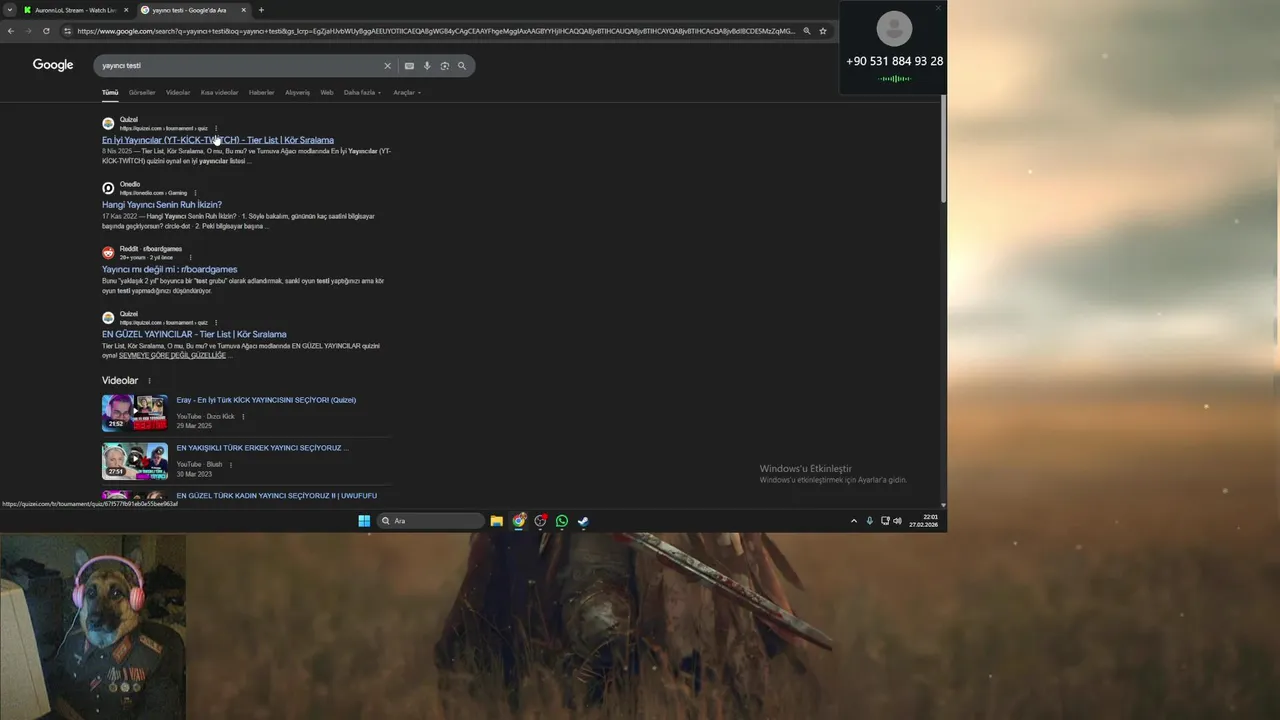Click the Reddit site favicon
Screen dimensions: 1280x720
108,253
